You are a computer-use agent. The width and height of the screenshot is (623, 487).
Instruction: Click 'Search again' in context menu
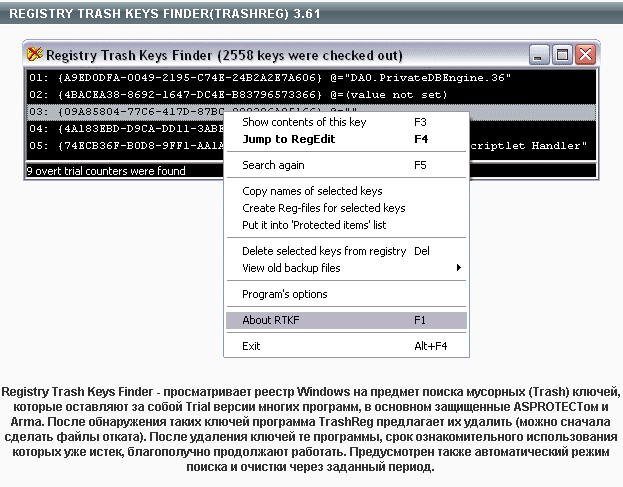(346, 165)
